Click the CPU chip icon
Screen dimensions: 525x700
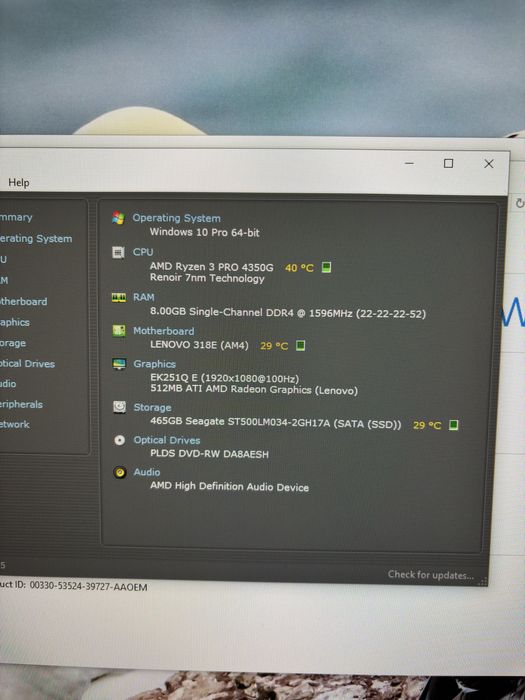[118, 253]
